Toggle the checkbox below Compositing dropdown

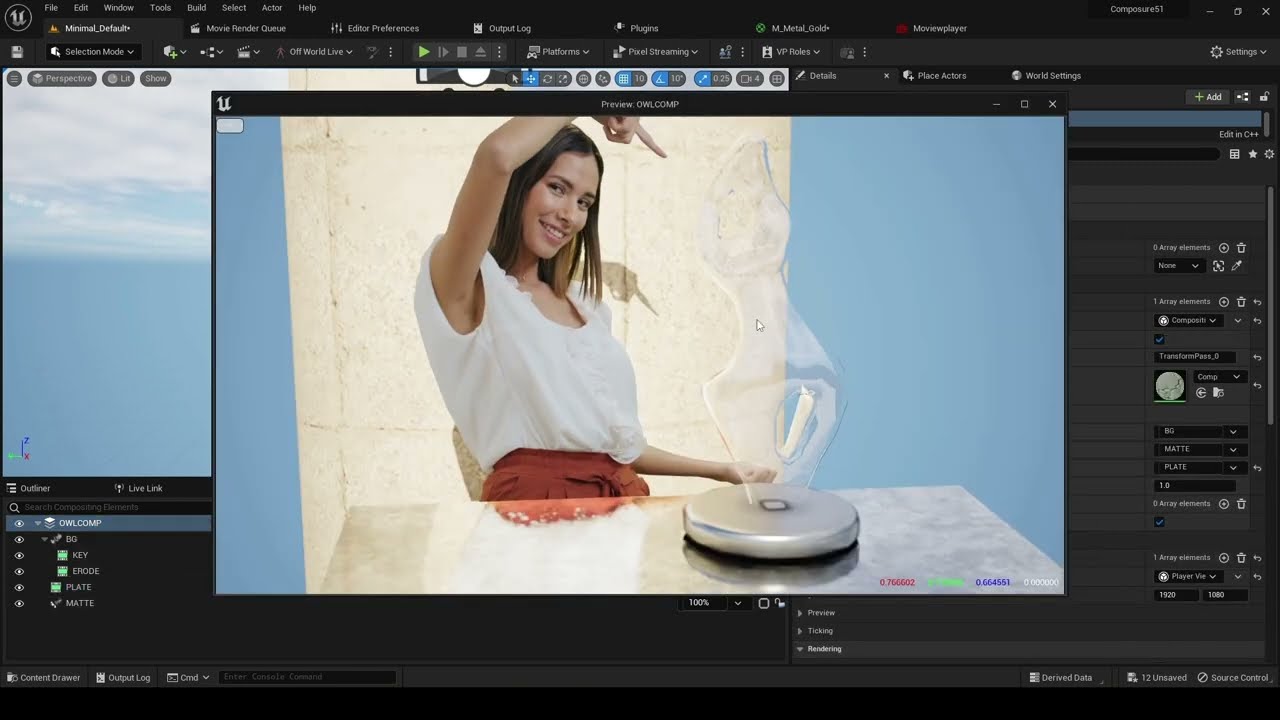pos(1160,339)
